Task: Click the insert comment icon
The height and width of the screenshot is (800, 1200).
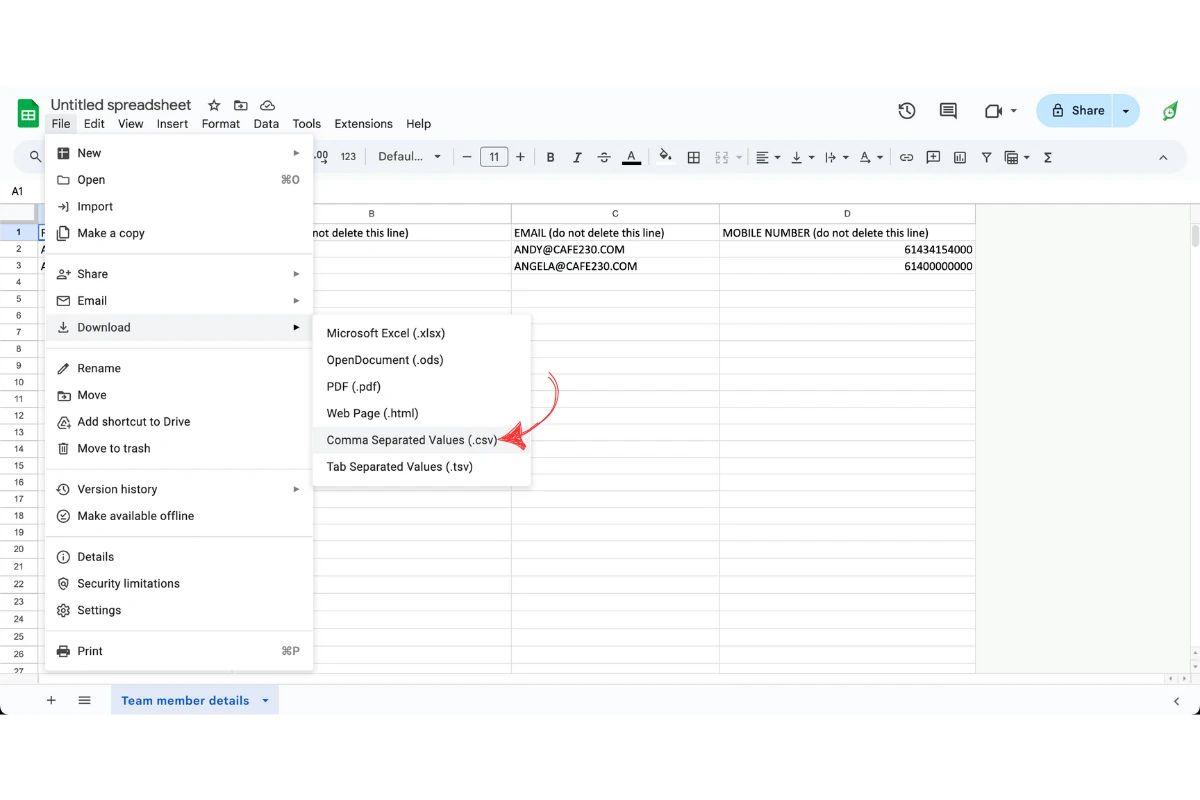Action: [933, 157]
